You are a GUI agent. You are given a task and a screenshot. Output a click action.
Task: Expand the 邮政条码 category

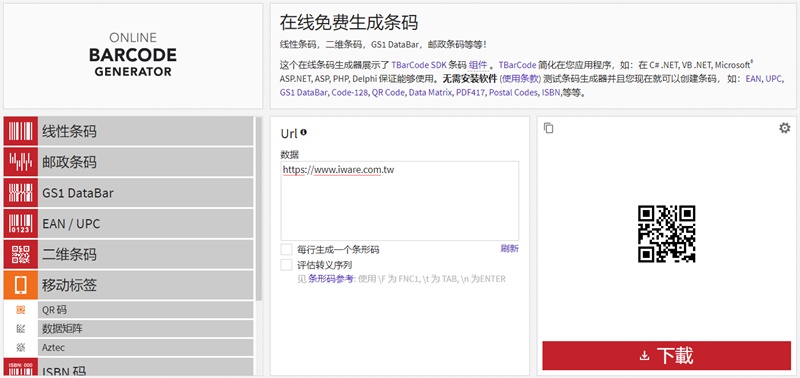click(x=129, y=162)
